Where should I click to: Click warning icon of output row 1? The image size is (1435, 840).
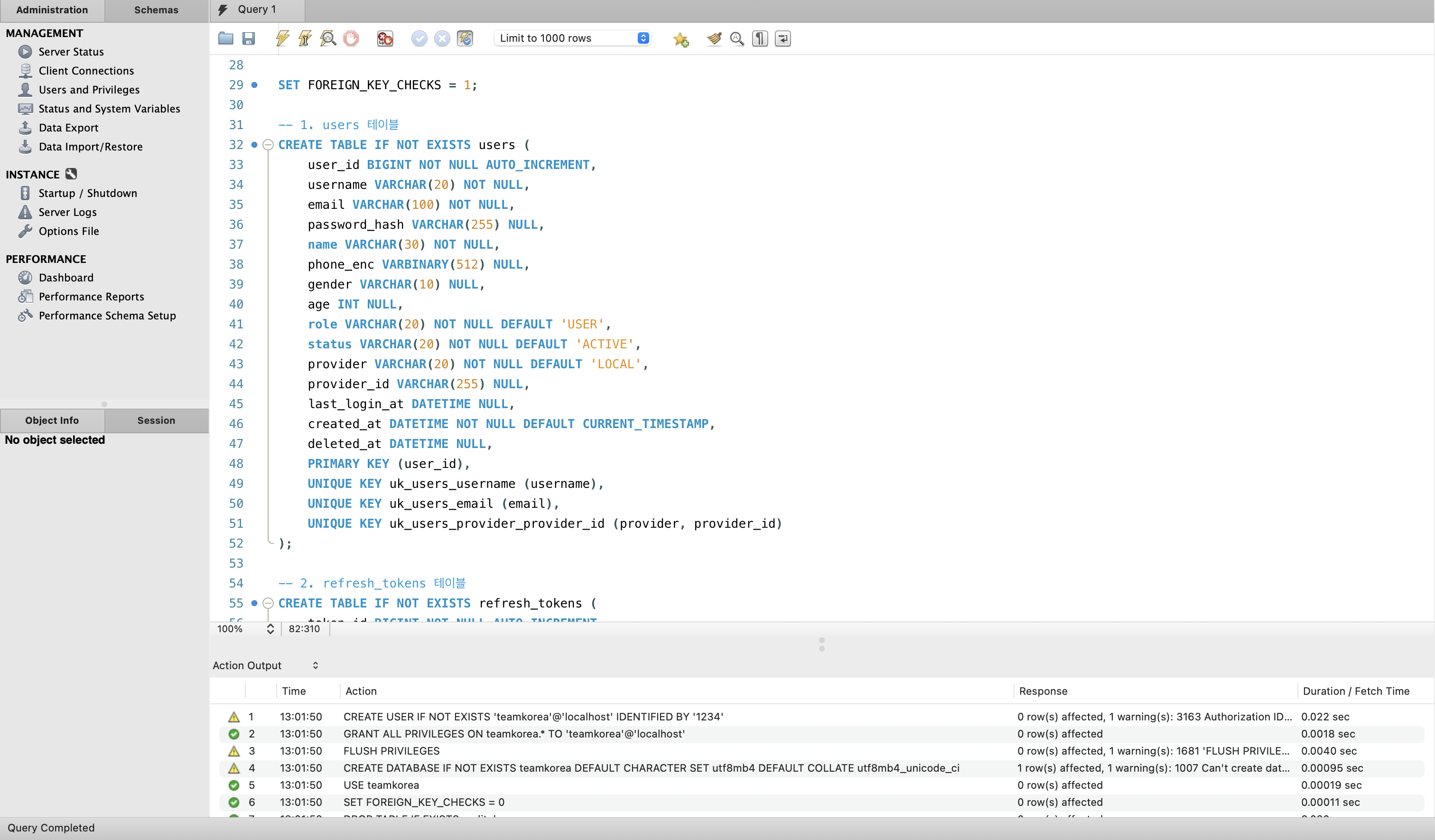click(233, 717)
